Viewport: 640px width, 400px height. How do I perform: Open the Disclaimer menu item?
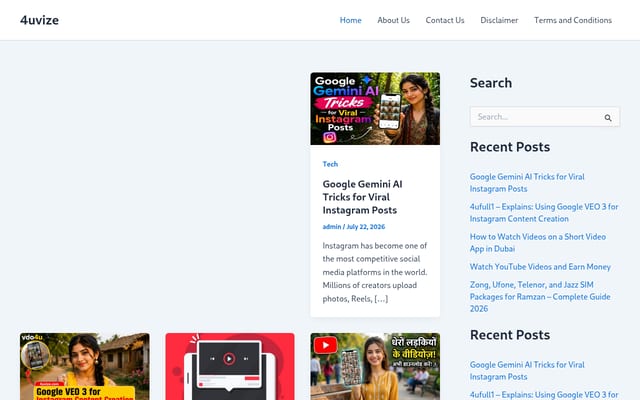click(x=499, y=20)
